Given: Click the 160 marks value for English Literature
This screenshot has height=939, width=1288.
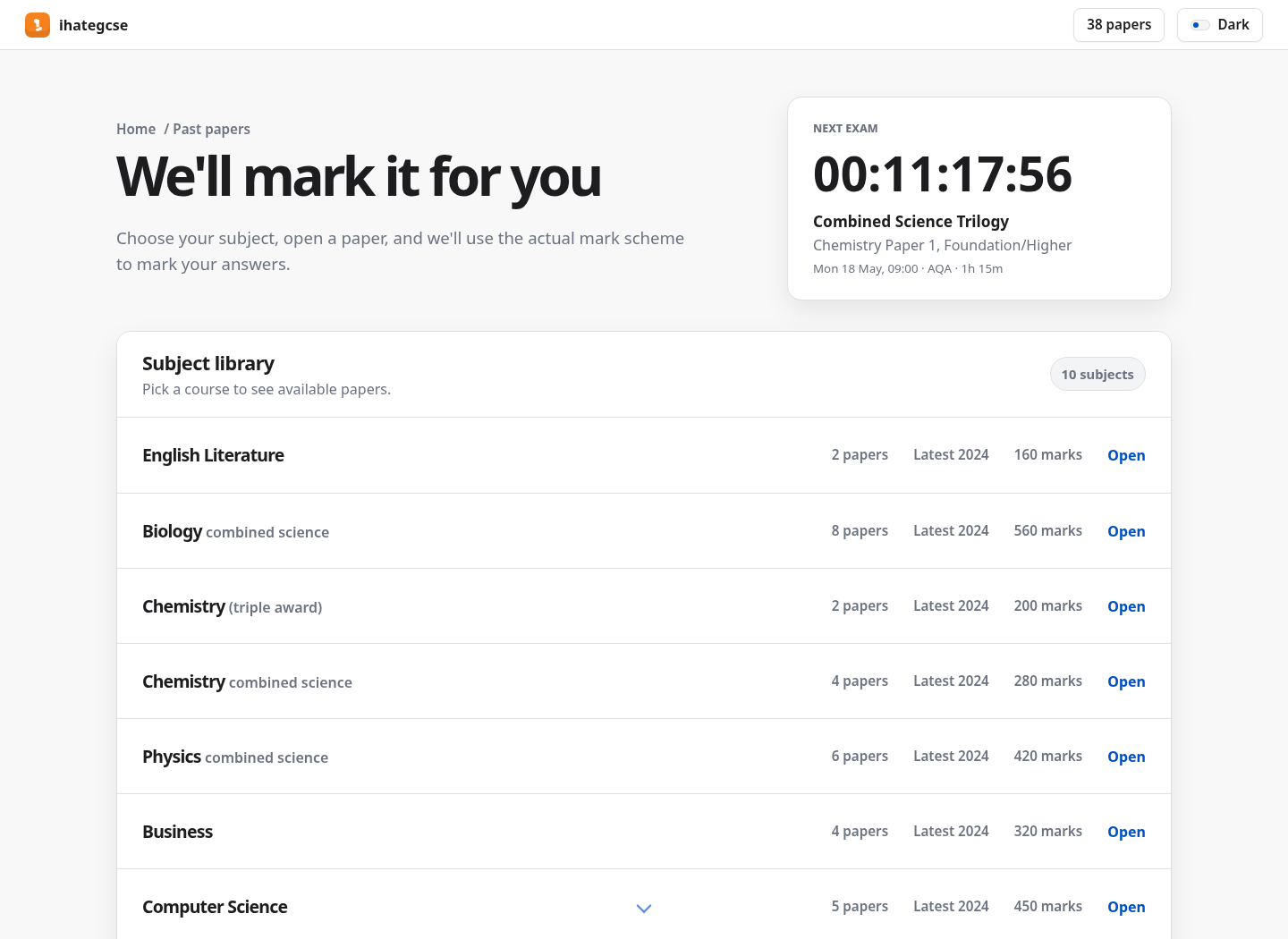Looking at the screenshot, I should tap(1047, 454).
